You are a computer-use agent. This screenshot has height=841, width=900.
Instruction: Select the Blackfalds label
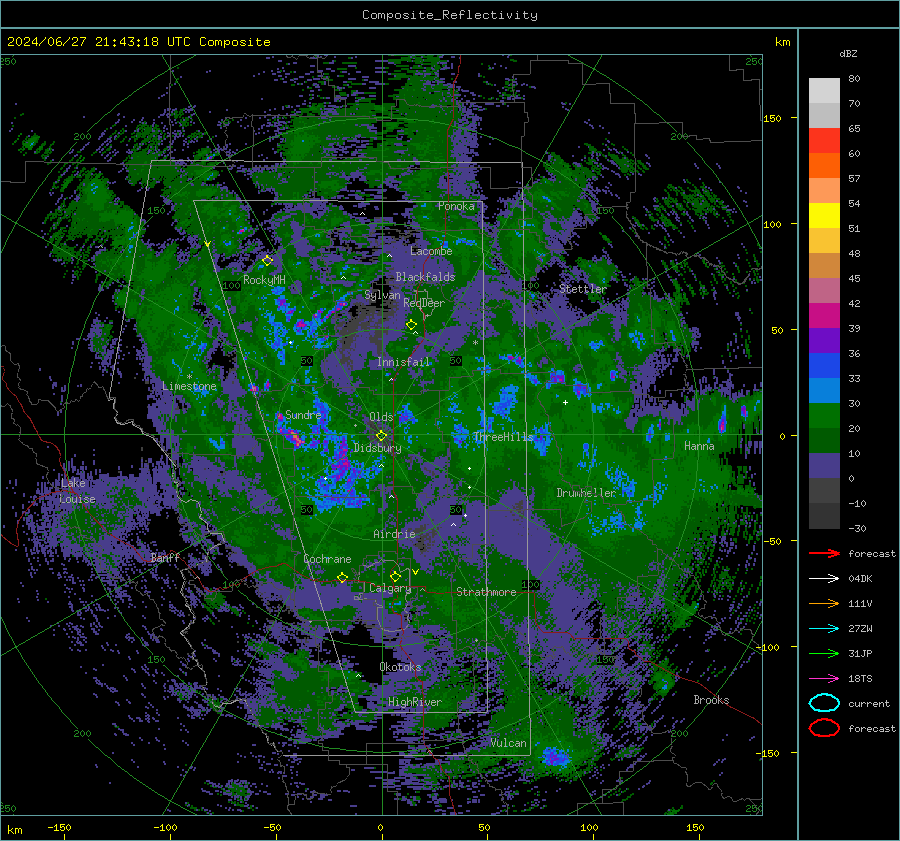[425, 277]
